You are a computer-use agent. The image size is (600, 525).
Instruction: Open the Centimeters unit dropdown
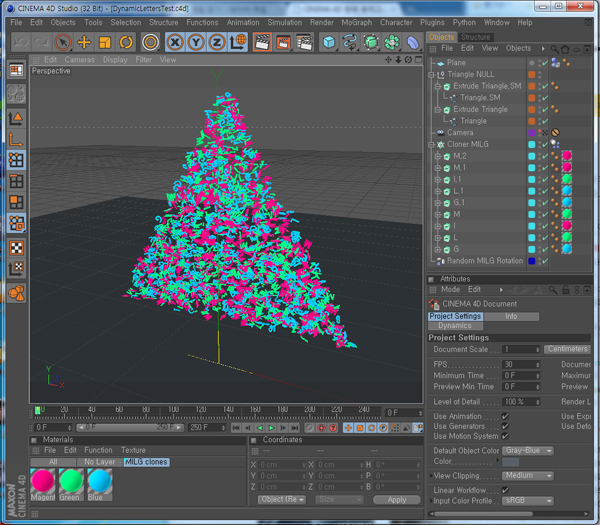coord(567,349)
